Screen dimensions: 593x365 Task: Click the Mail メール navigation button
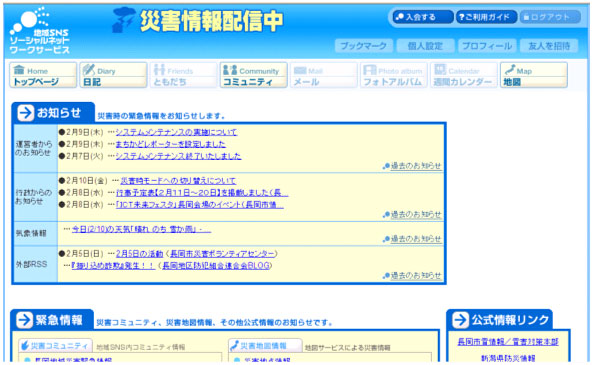tap(323, 75)
